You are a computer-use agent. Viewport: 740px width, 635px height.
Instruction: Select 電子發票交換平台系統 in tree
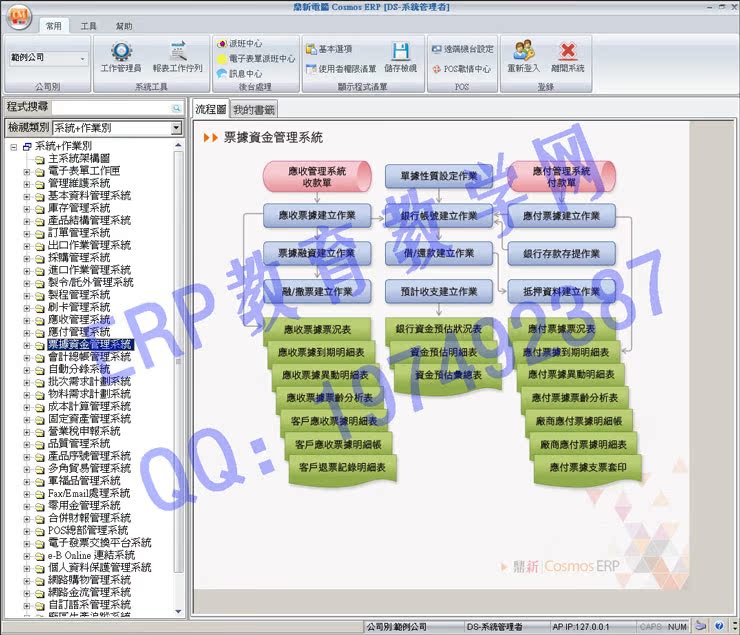pos(100,543)
